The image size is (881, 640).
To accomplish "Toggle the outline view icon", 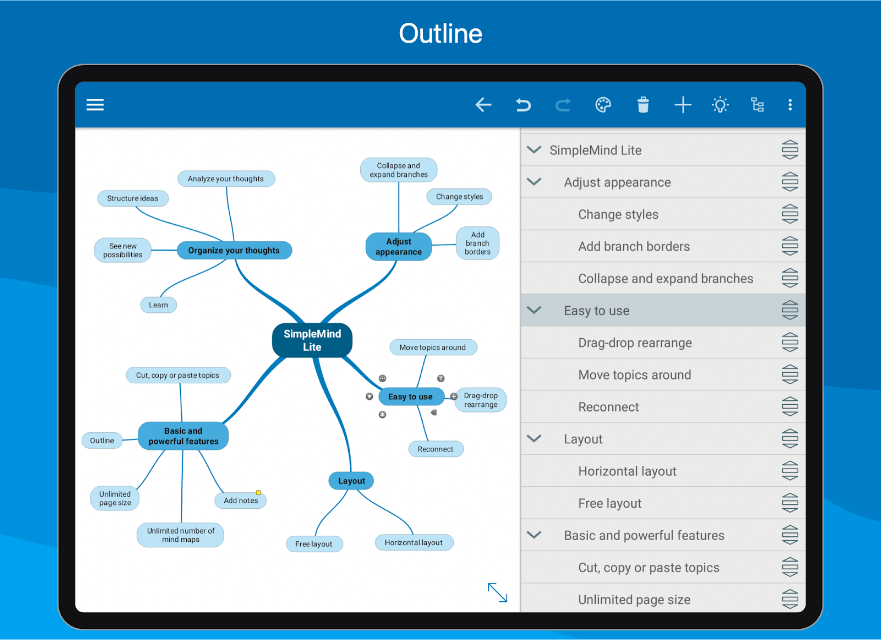I will pyautogui.click(x=757, y=105).
